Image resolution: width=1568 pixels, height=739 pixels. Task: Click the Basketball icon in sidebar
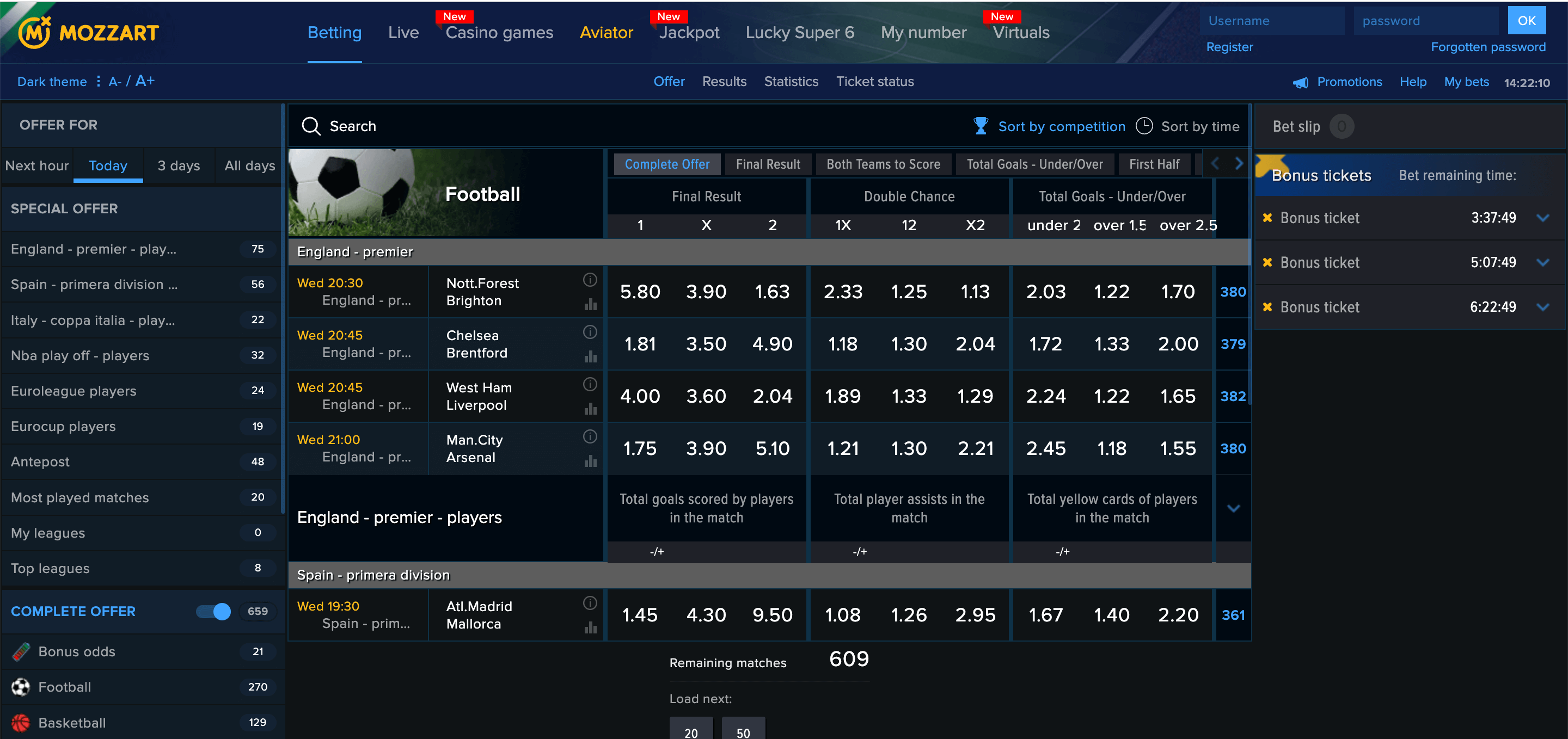point(21,723)
